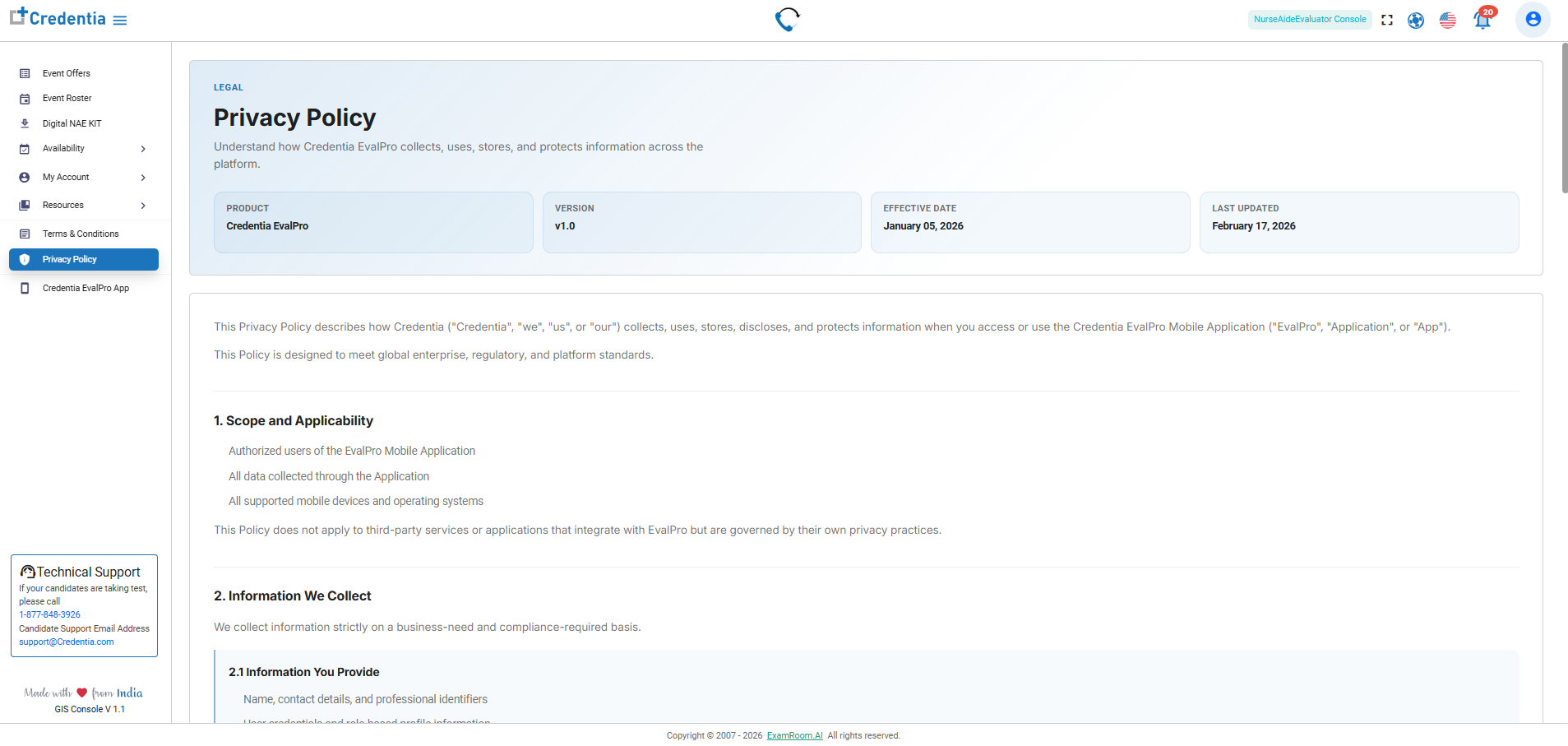
Task: Go to Event Roster page
Action: [67, 99]
